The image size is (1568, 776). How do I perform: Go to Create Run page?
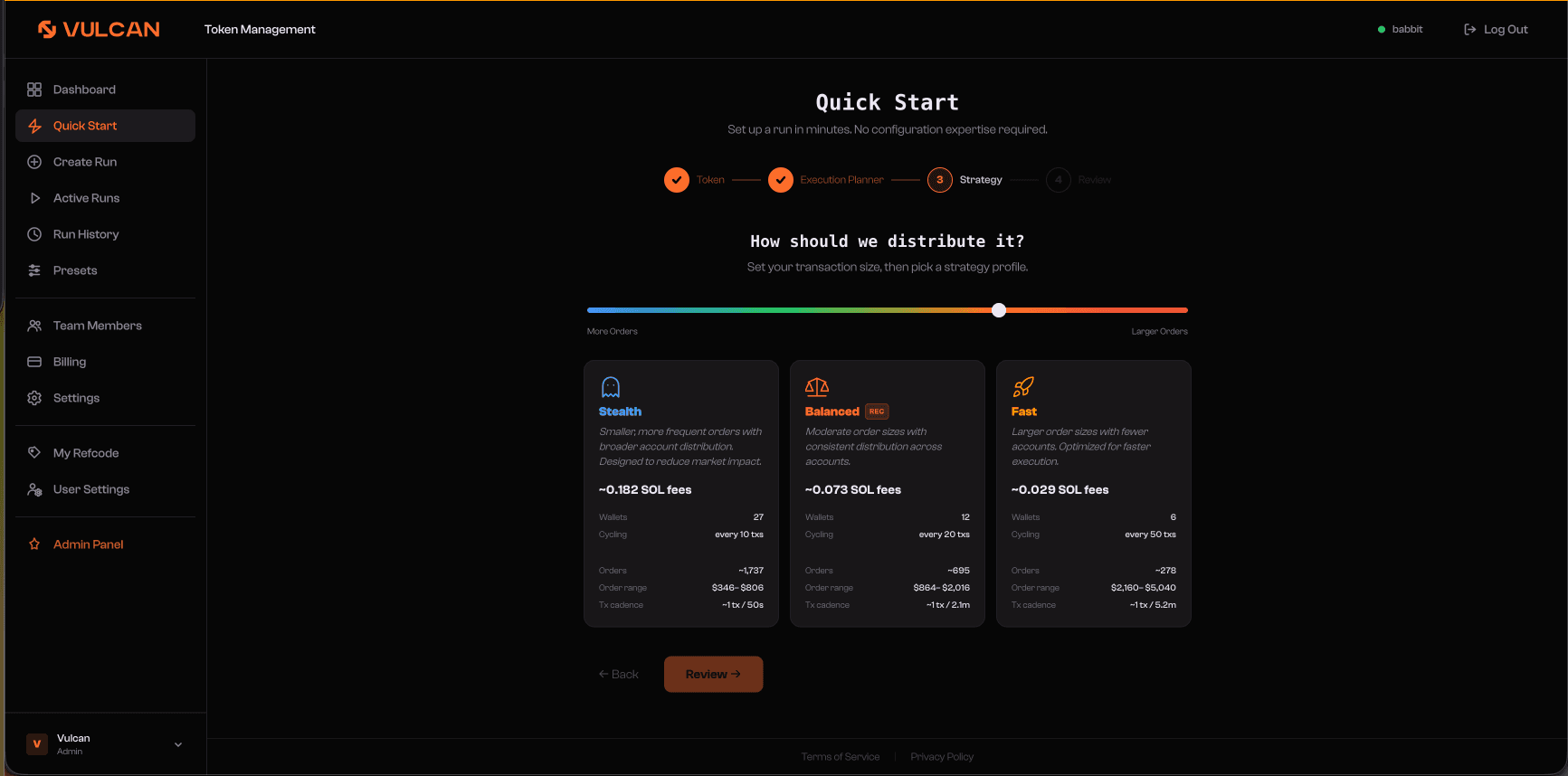coord(105,162)
